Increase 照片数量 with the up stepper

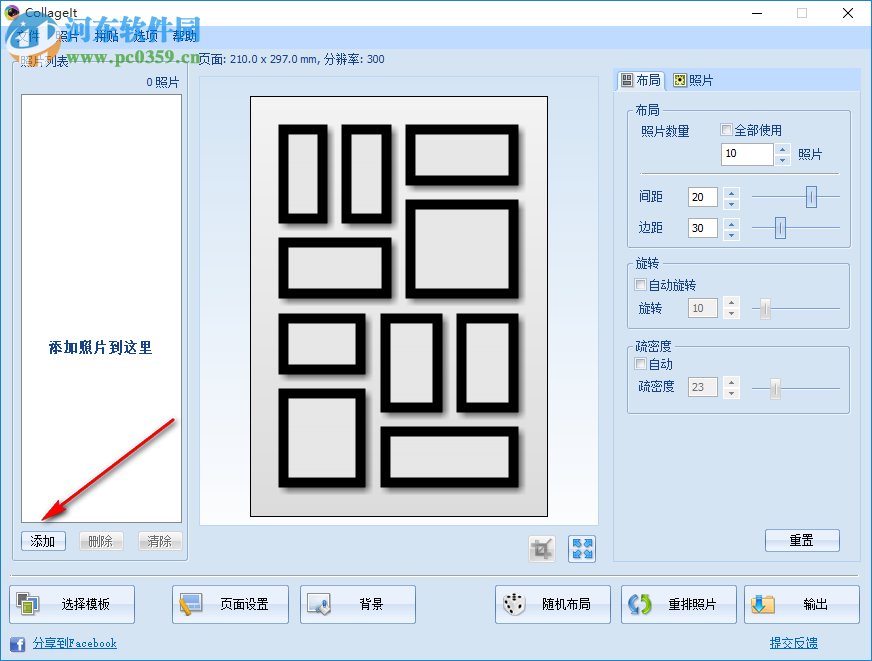point(782,149)
